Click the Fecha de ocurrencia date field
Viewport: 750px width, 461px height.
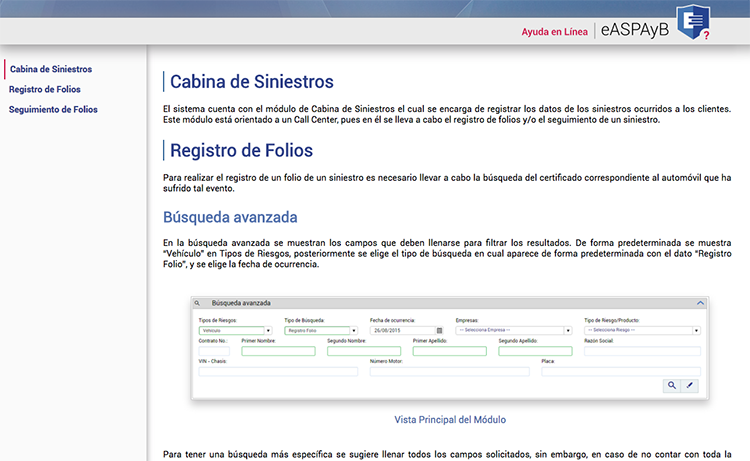[x=402, y=330]
